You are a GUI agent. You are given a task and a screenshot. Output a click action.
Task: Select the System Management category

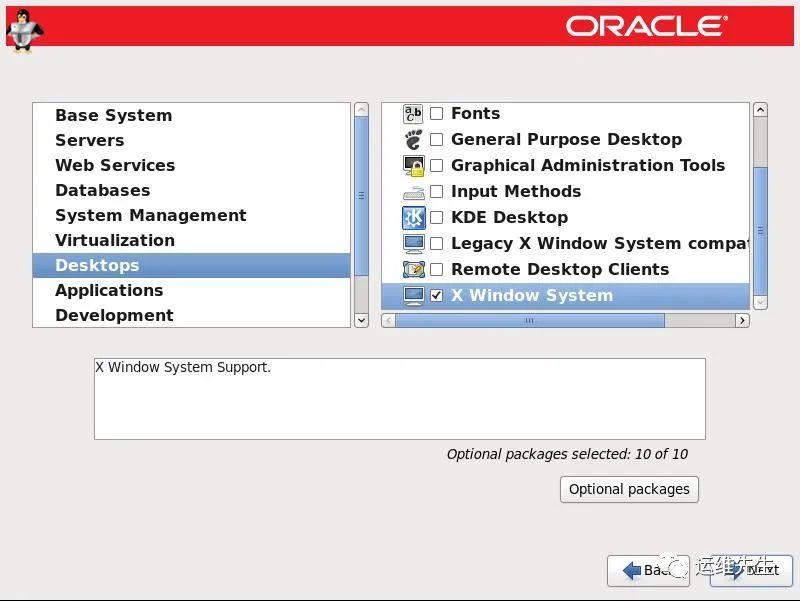(191, 215)
